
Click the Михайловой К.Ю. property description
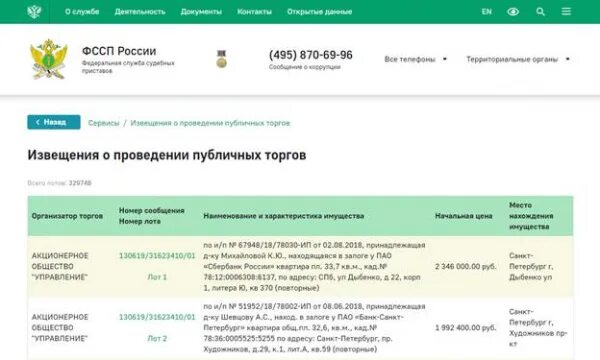pos(314,266)
